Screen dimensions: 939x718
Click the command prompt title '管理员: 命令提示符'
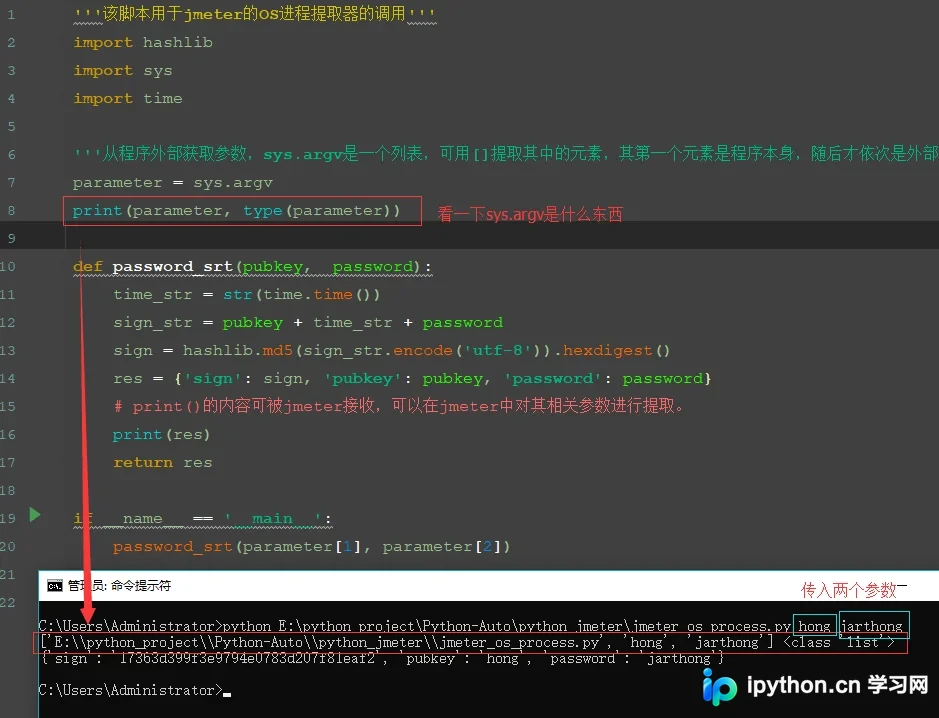(x=119, y=586)
